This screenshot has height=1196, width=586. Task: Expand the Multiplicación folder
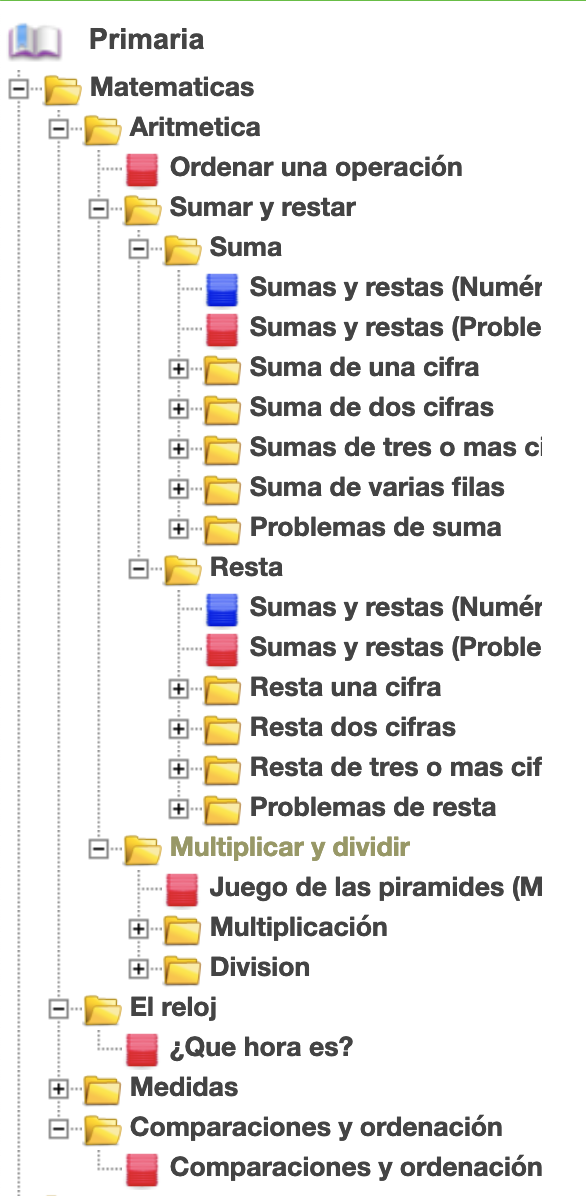click(138, 929)
